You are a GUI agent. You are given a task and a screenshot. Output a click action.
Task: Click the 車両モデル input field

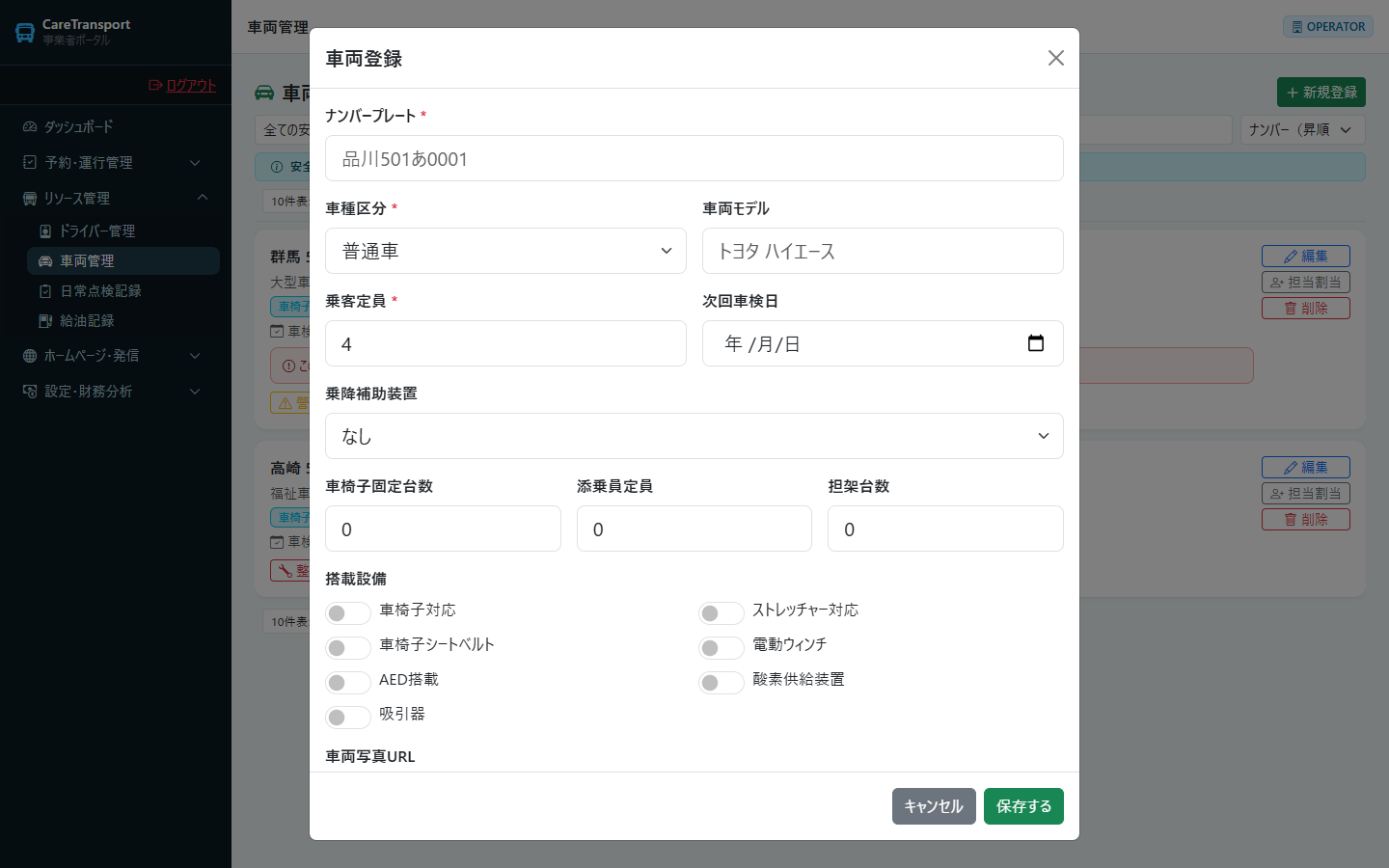coord(883,251)
